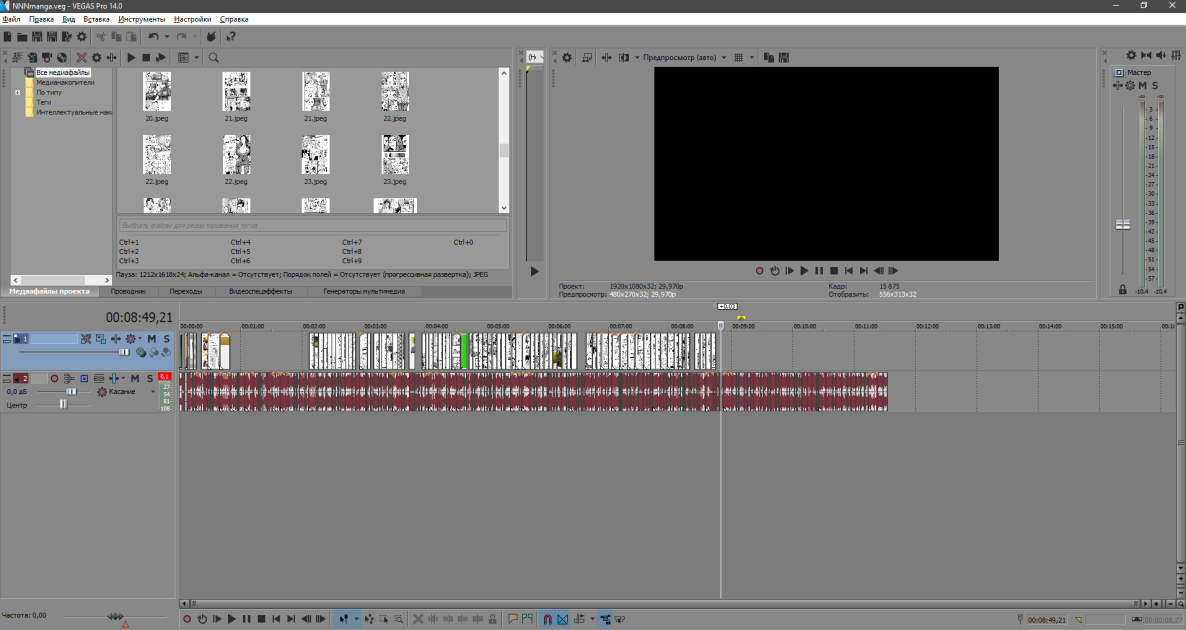
Task: Switch to the Генераторы мультимедиа tab
Action: coord(364,291)
